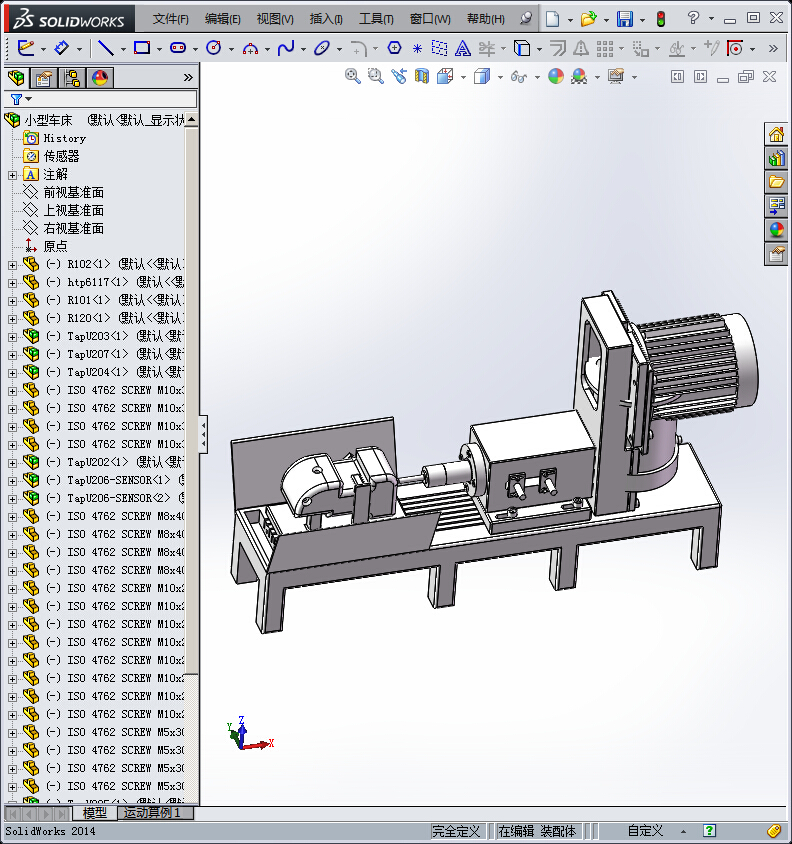Expand the 注解 tree node
792x844 pixels.
pyautogui.click(x=12, y=175)
